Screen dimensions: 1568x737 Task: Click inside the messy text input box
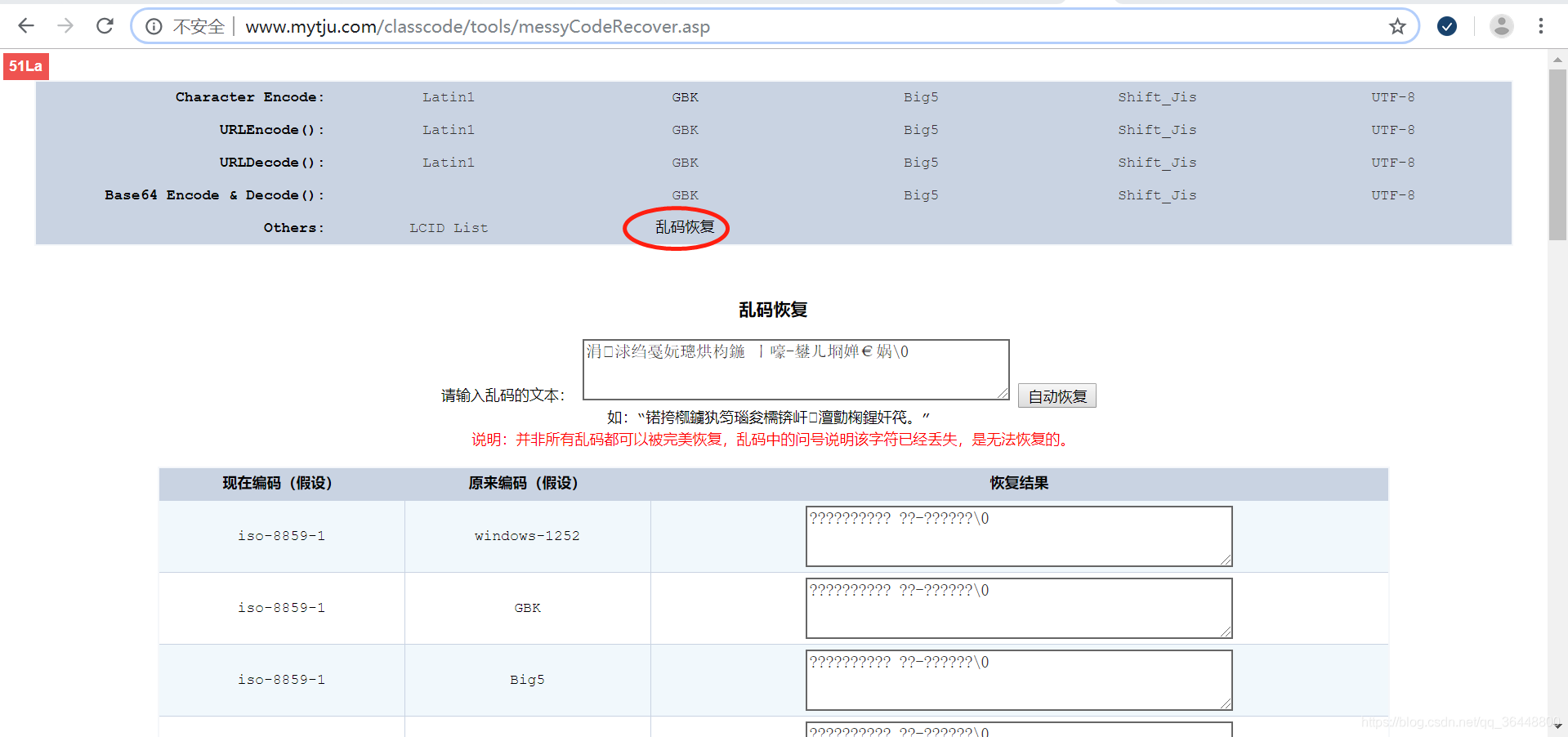coord(795,369)
